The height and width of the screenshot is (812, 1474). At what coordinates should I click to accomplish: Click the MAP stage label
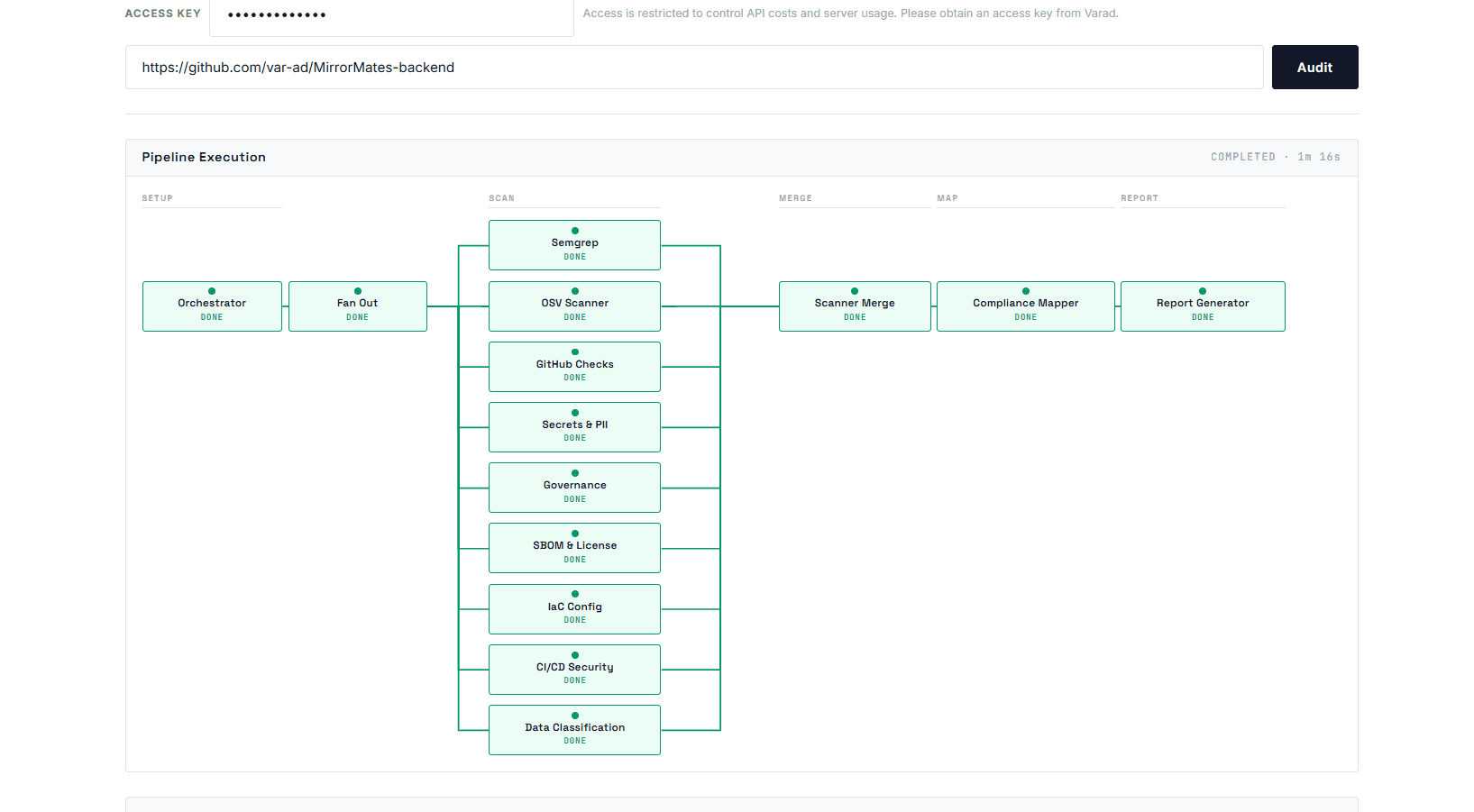coord(947,198)
